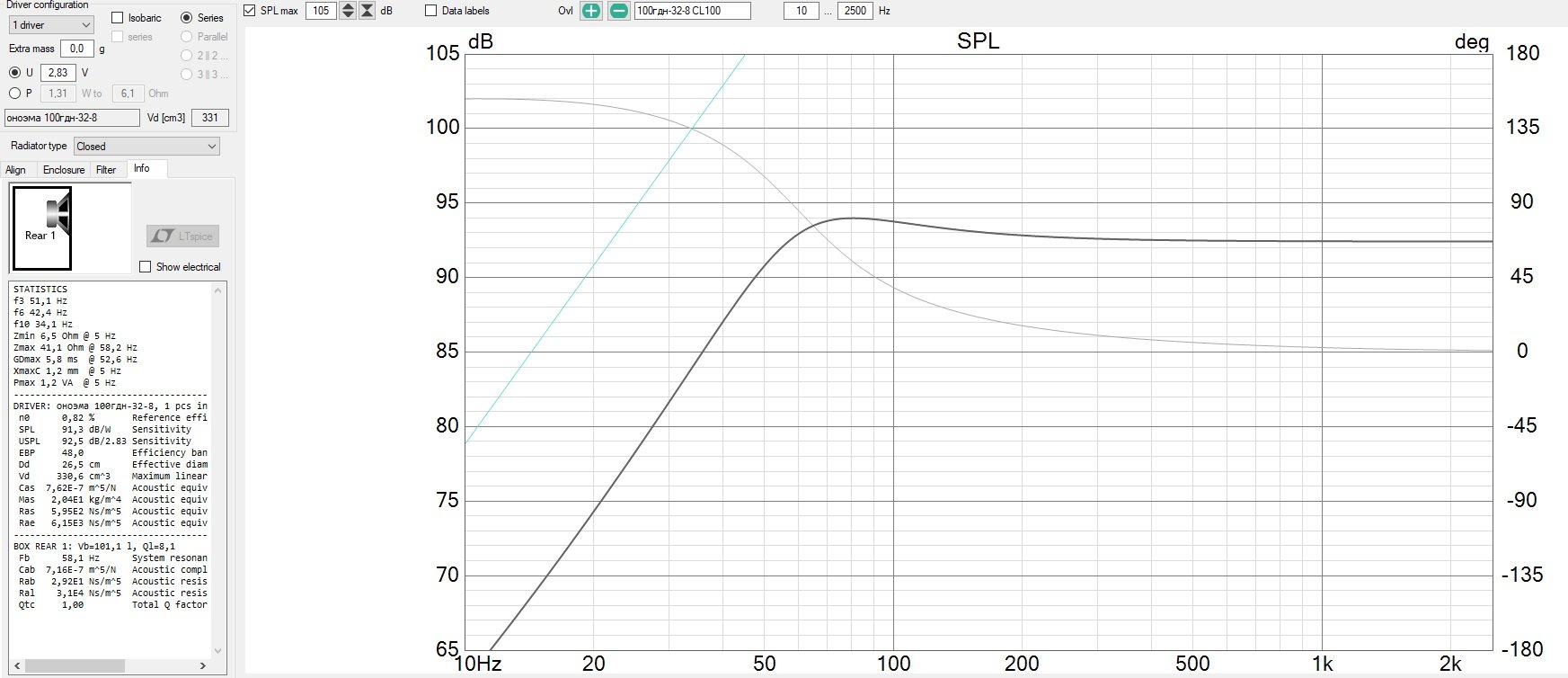
Task: Click the SPL max value field
Action: 321,11
